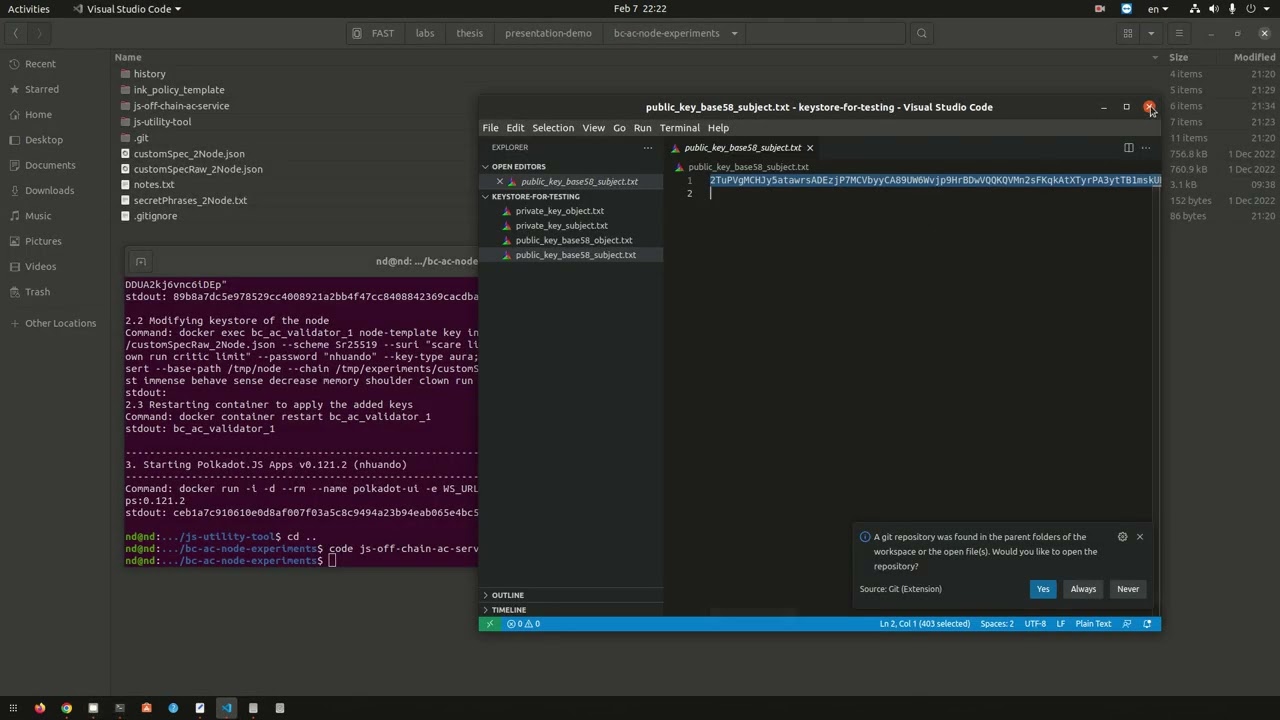This screenshot has height=720, width=1280.
Task: Open the Files hamburger menu
Action: pos(1179,33)
